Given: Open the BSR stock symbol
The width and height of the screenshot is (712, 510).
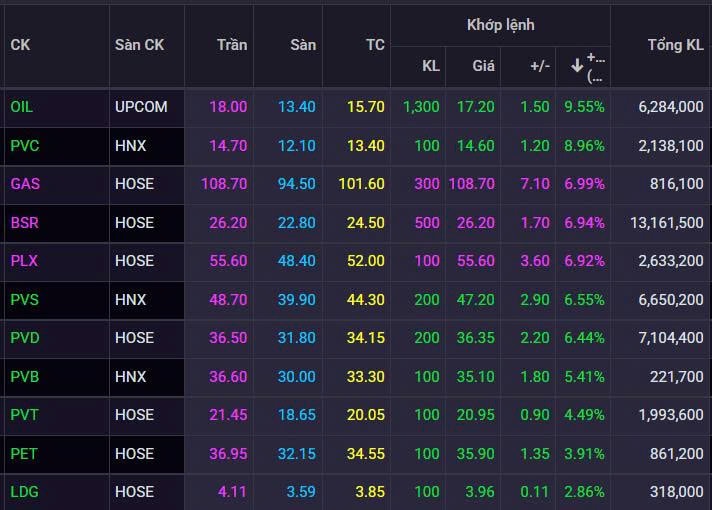Looking at the screenshot, I should click(24, 222).
